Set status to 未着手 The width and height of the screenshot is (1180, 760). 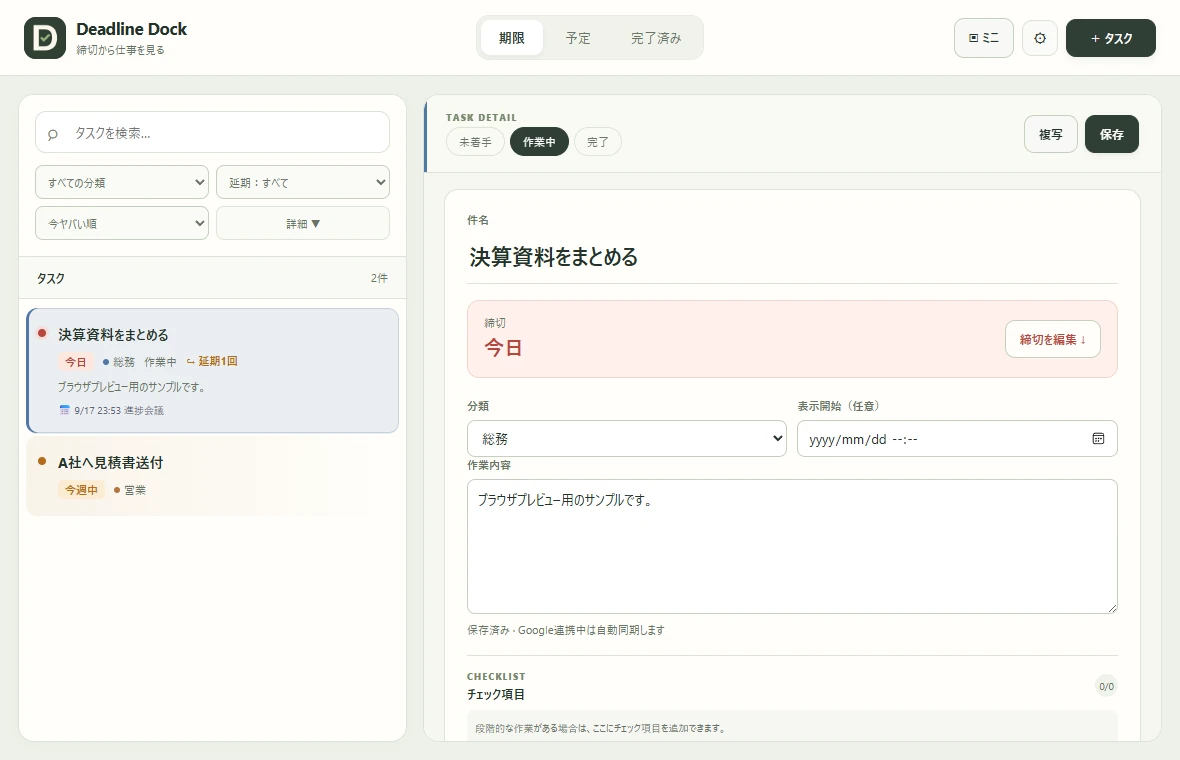476,141
